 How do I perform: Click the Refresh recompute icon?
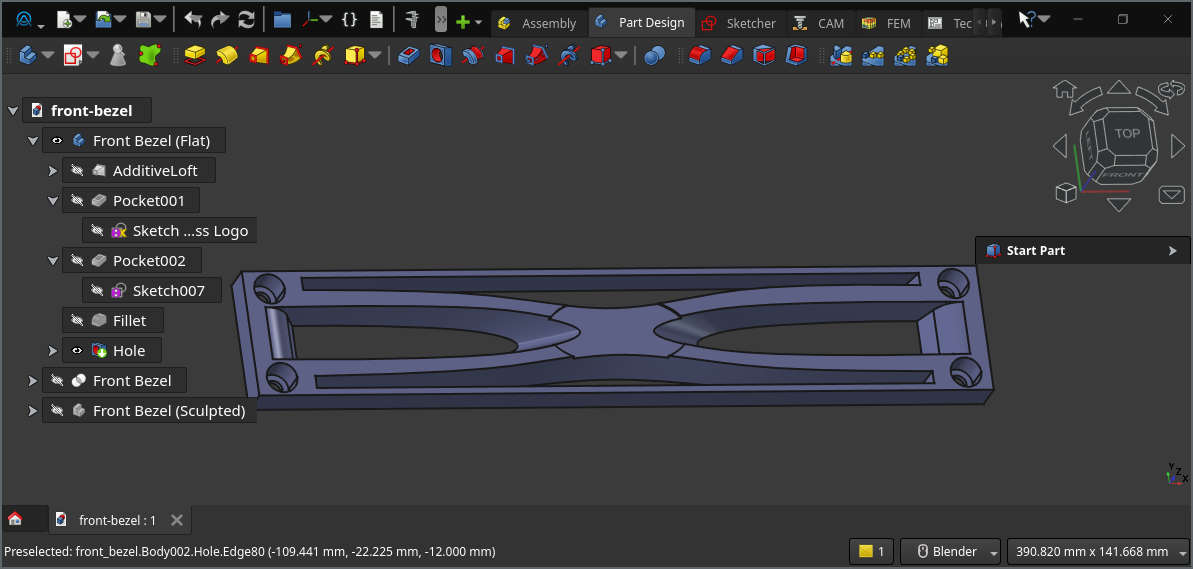[246, 20]
